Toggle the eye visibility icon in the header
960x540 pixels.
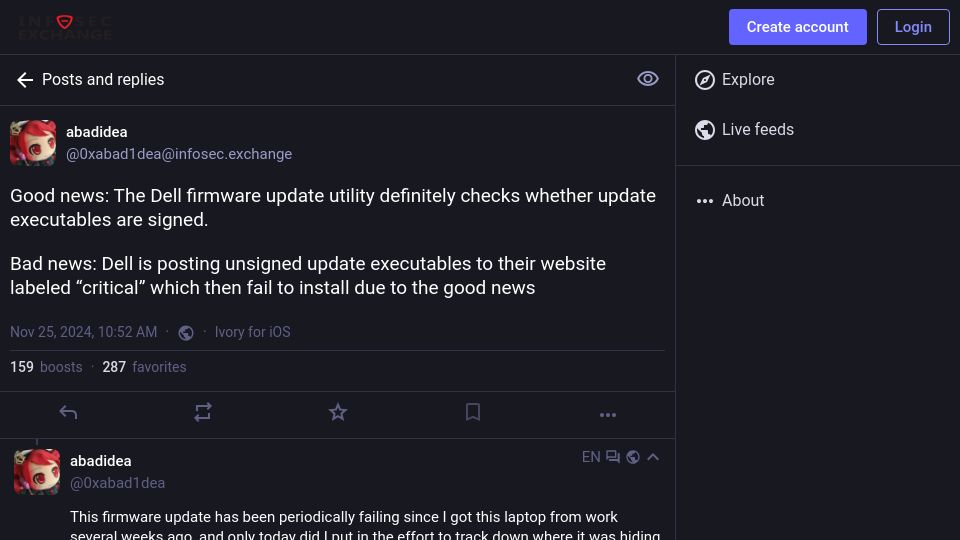[648, 79]
